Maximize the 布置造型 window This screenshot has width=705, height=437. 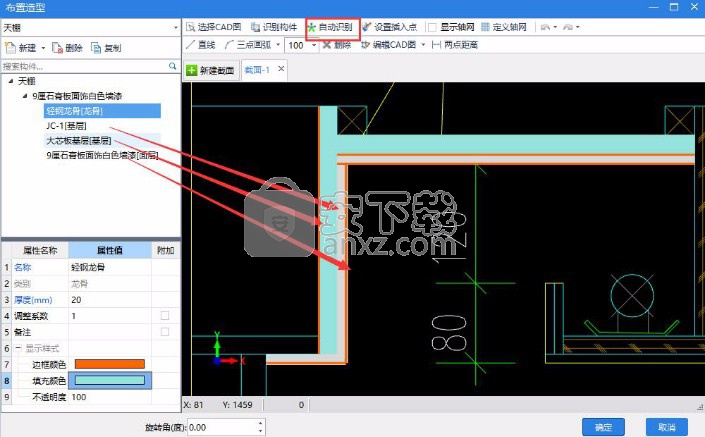[674, 7]
